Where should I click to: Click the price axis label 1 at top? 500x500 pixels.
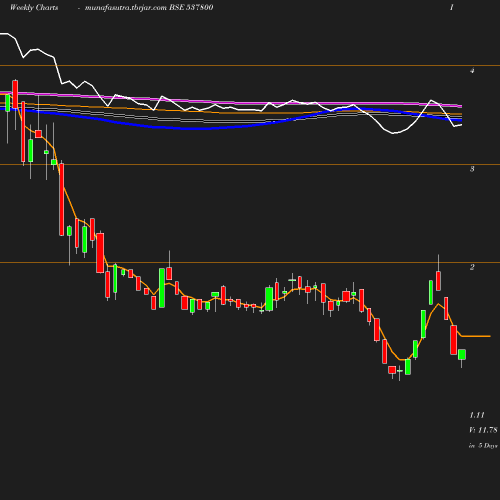pyautogui.click(x=452, y=7)
